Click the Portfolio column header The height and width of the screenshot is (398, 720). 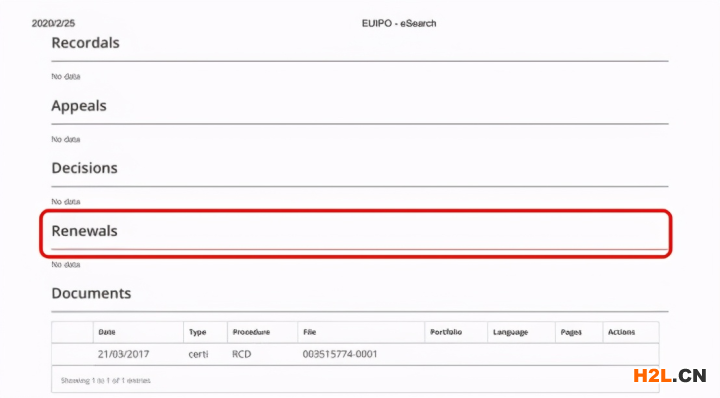pyautogui.click(x=446, y=332)
